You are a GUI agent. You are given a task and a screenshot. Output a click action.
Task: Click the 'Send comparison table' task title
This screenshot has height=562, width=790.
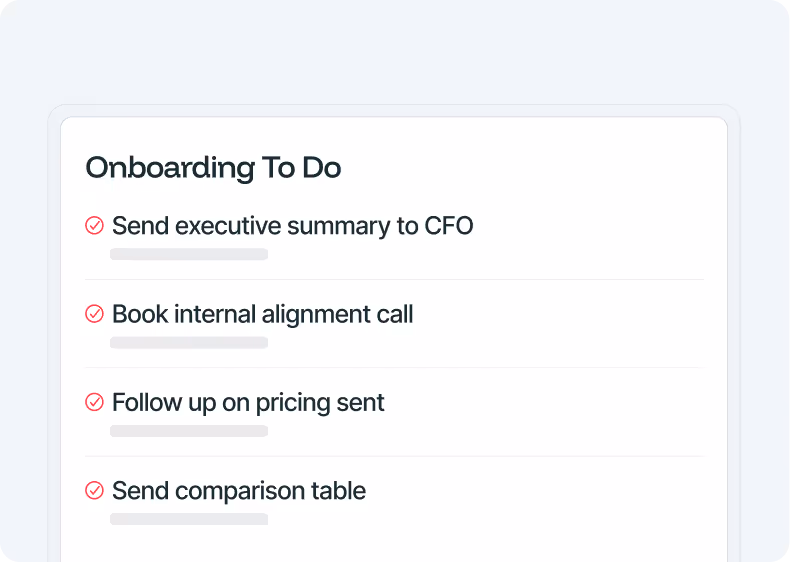pyautogui.click(x=239, y=490)
